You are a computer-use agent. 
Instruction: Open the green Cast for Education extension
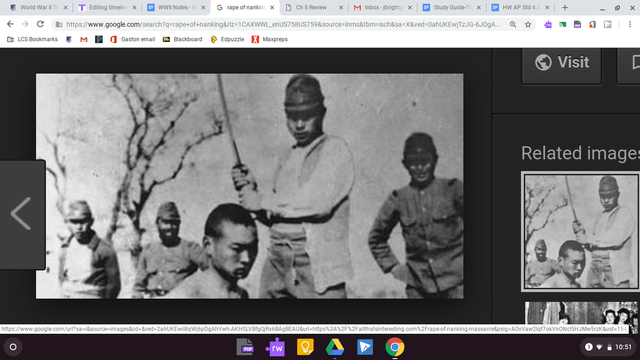(562, 24)
